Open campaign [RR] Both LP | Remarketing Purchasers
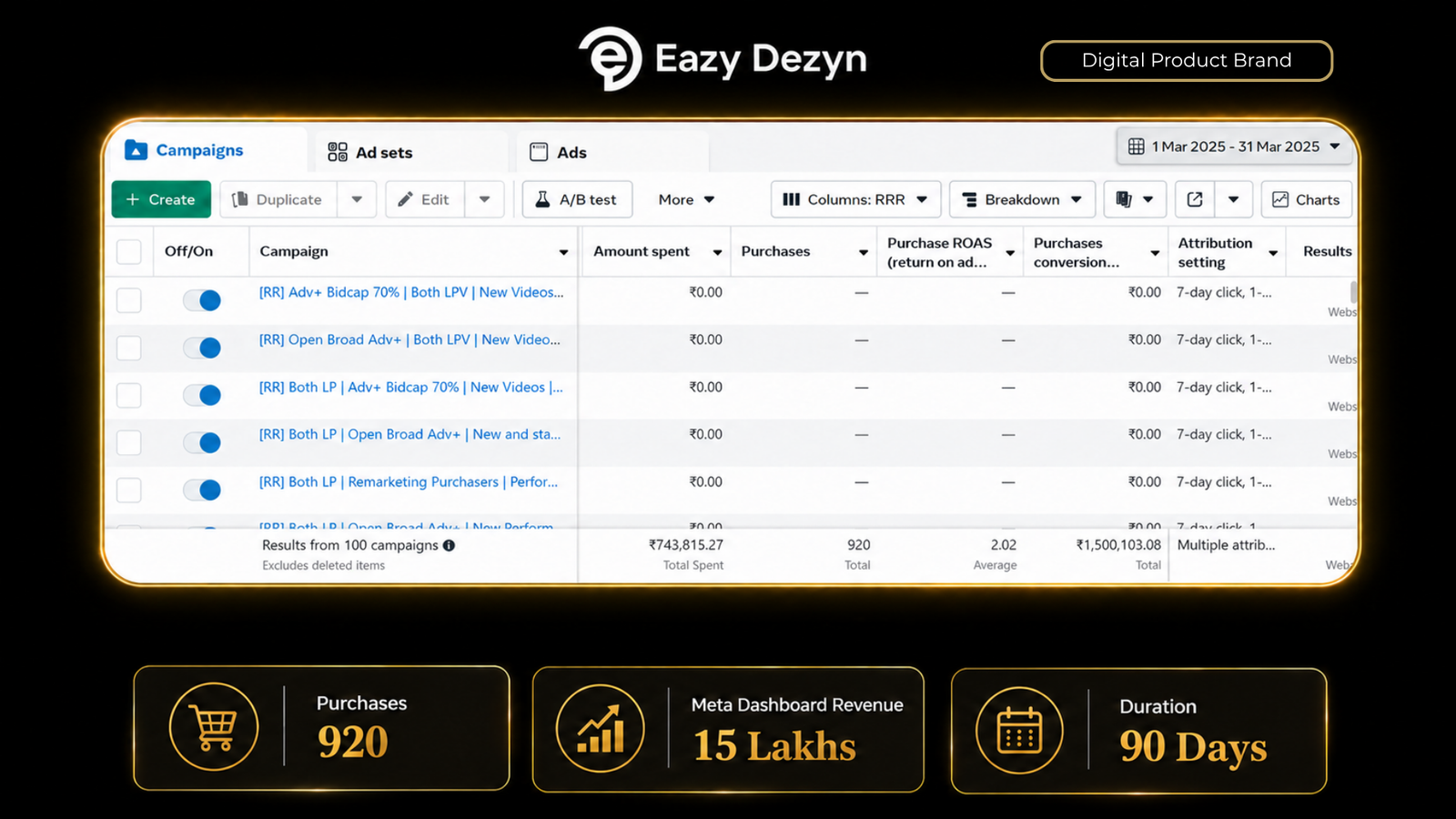This screenshot has width=1456, height=819. click(409, 481)
